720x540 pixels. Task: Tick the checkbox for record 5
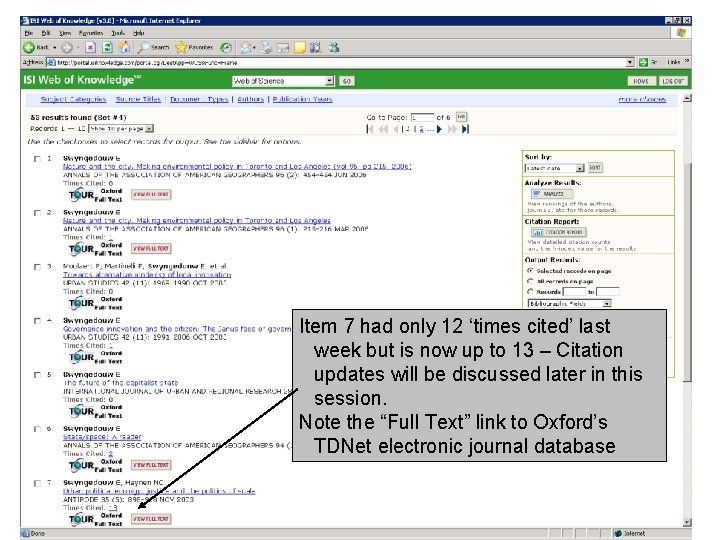click(37, 375)
